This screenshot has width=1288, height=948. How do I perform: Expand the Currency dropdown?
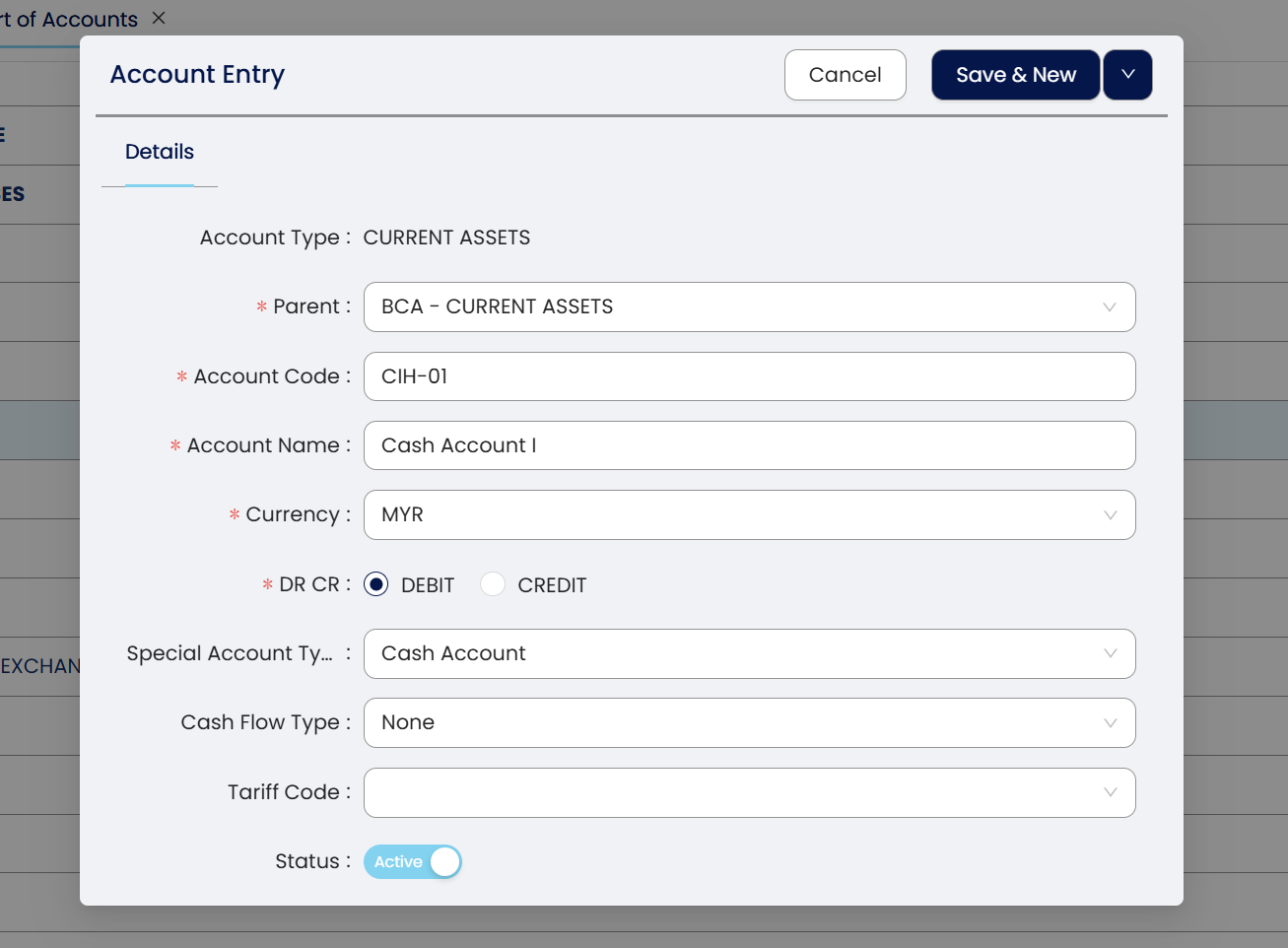click(749, 515)
